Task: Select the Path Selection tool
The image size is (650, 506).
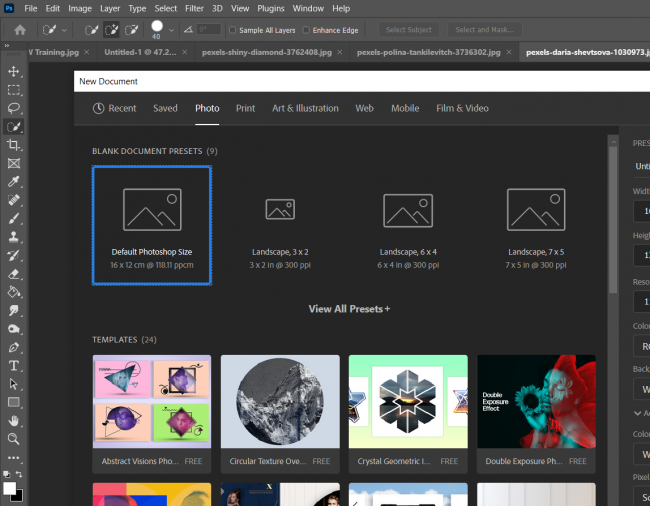Action: coord(14,384)
